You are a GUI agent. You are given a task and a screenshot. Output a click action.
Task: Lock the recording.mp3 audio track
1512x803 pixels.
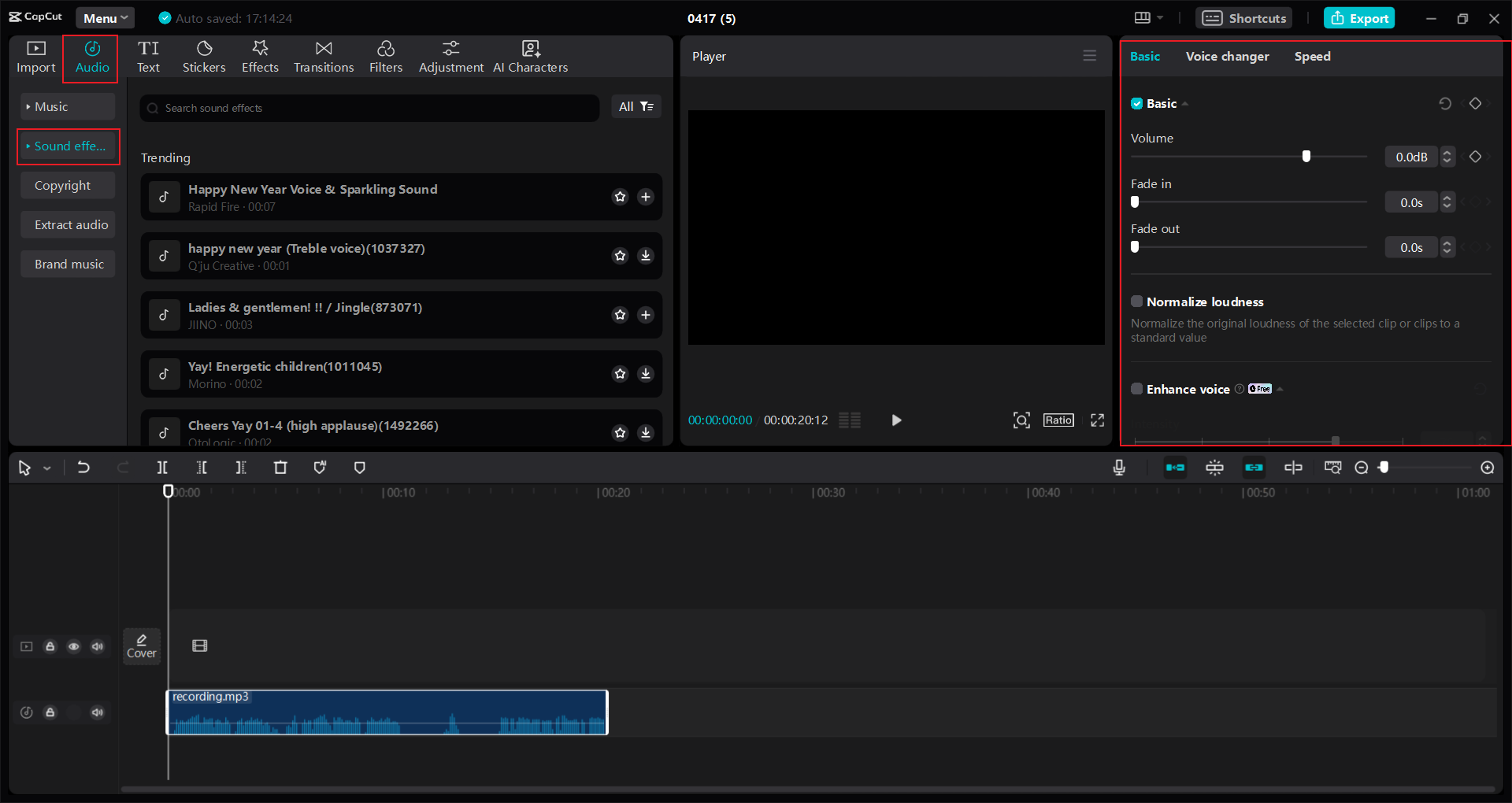pyautogui.click(x=50, y=712)
